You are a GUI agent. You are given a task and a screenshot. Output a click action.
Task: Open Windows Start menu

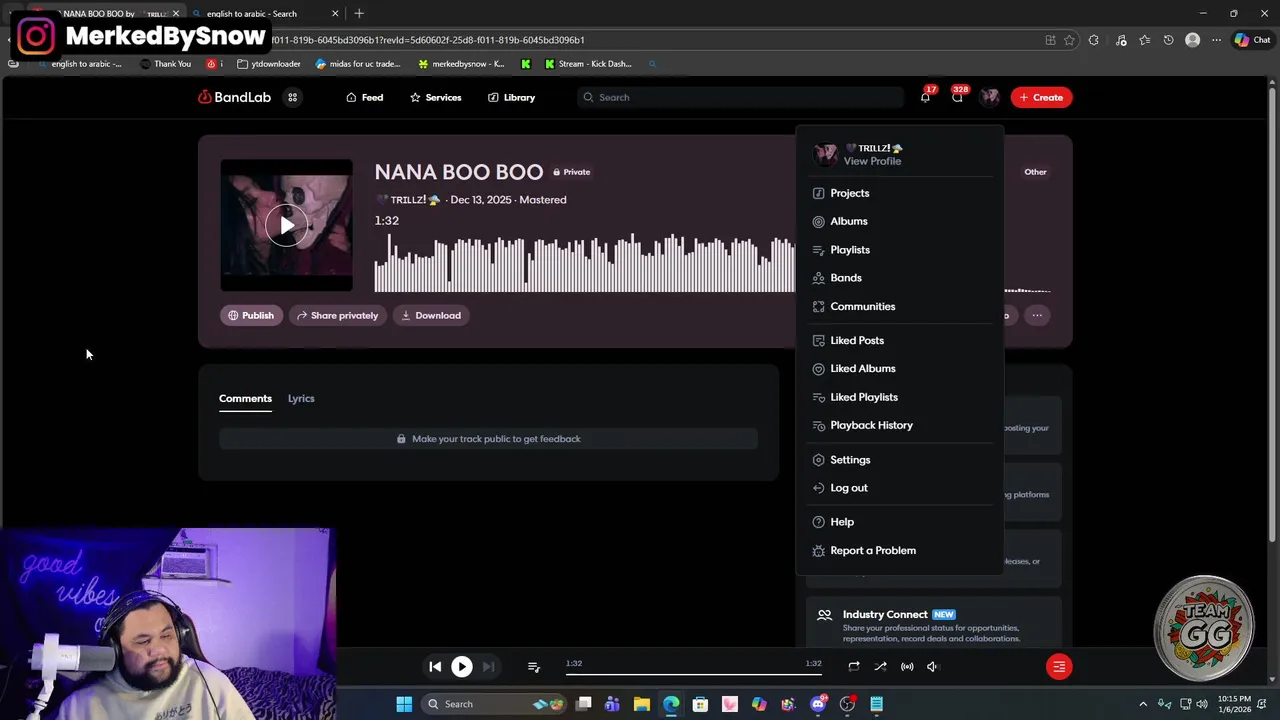coord(404,704)
